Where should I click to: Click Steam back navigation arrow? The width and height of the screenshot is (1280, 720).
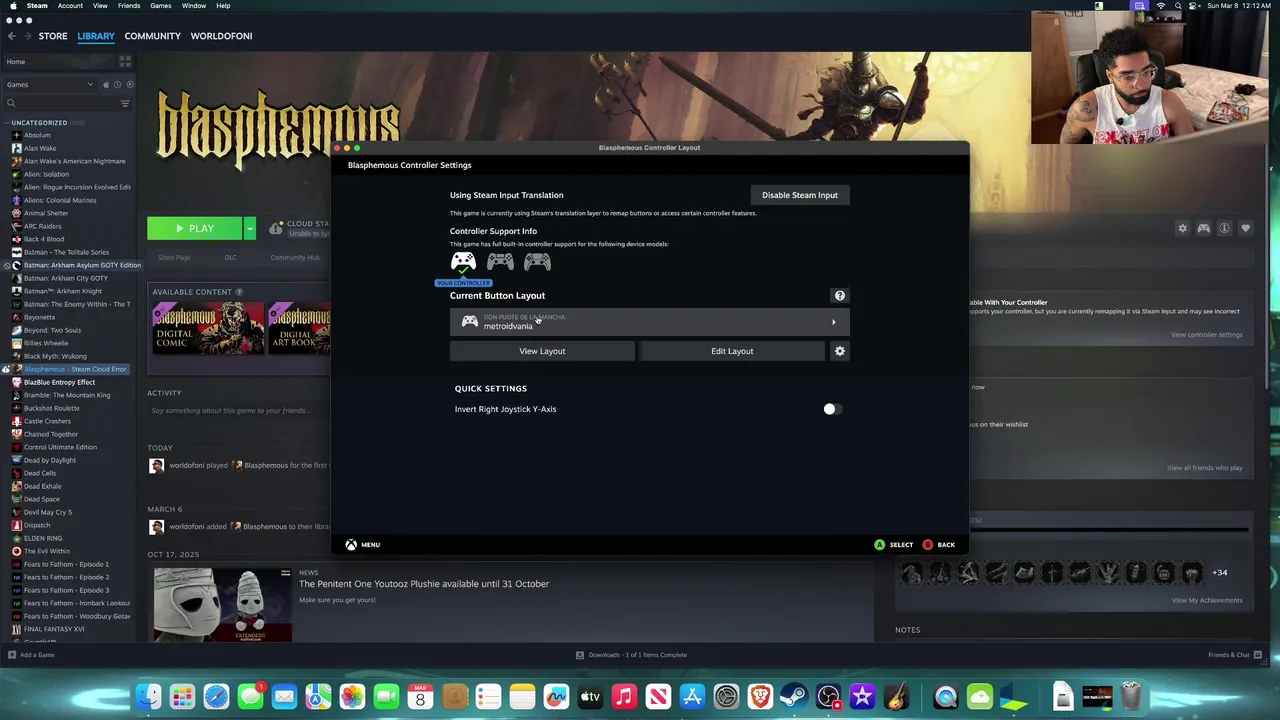12,36
